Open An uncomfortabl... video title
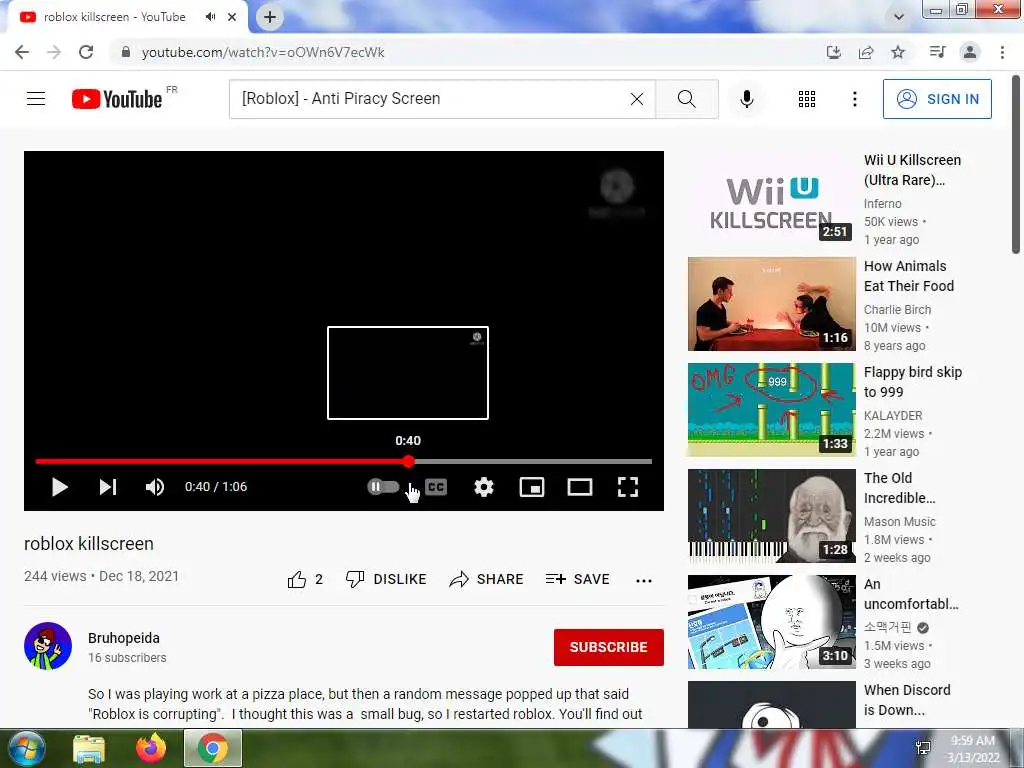 point(911,594)
